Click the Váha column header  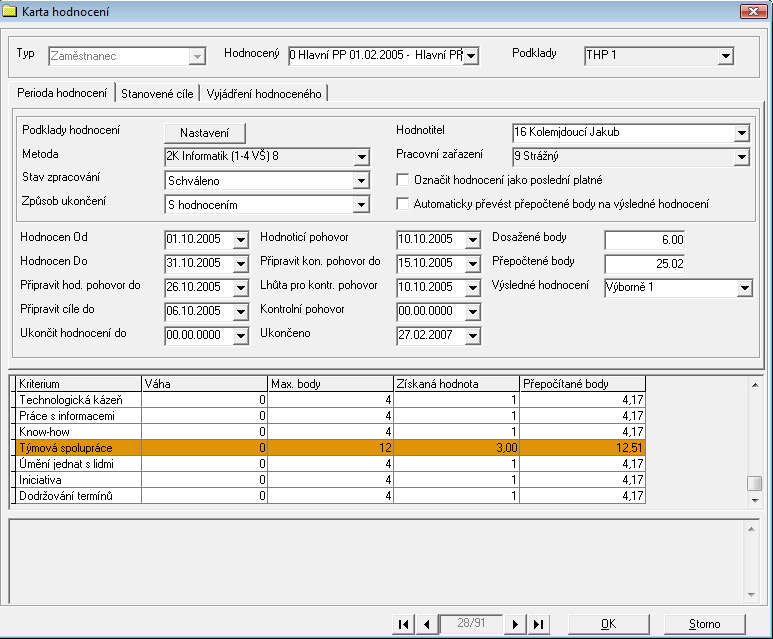[x=205, y=384]
